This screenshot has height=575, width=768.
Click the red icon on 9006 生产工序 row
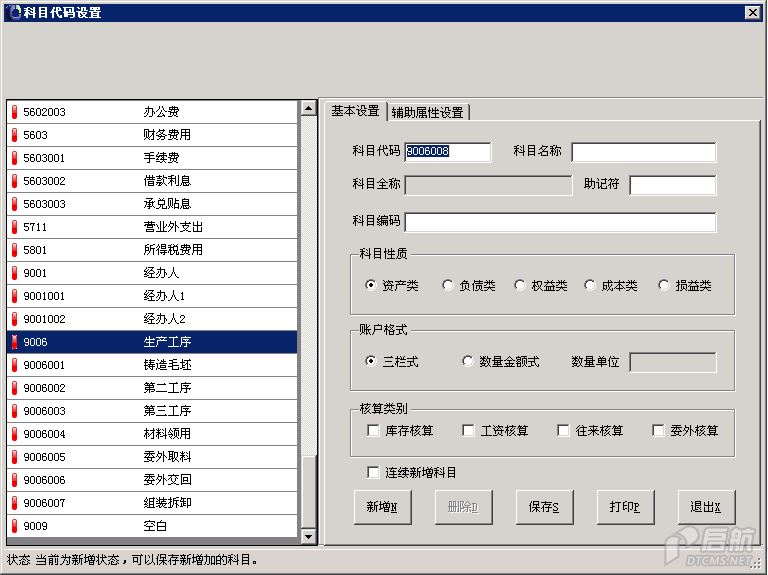14,342
